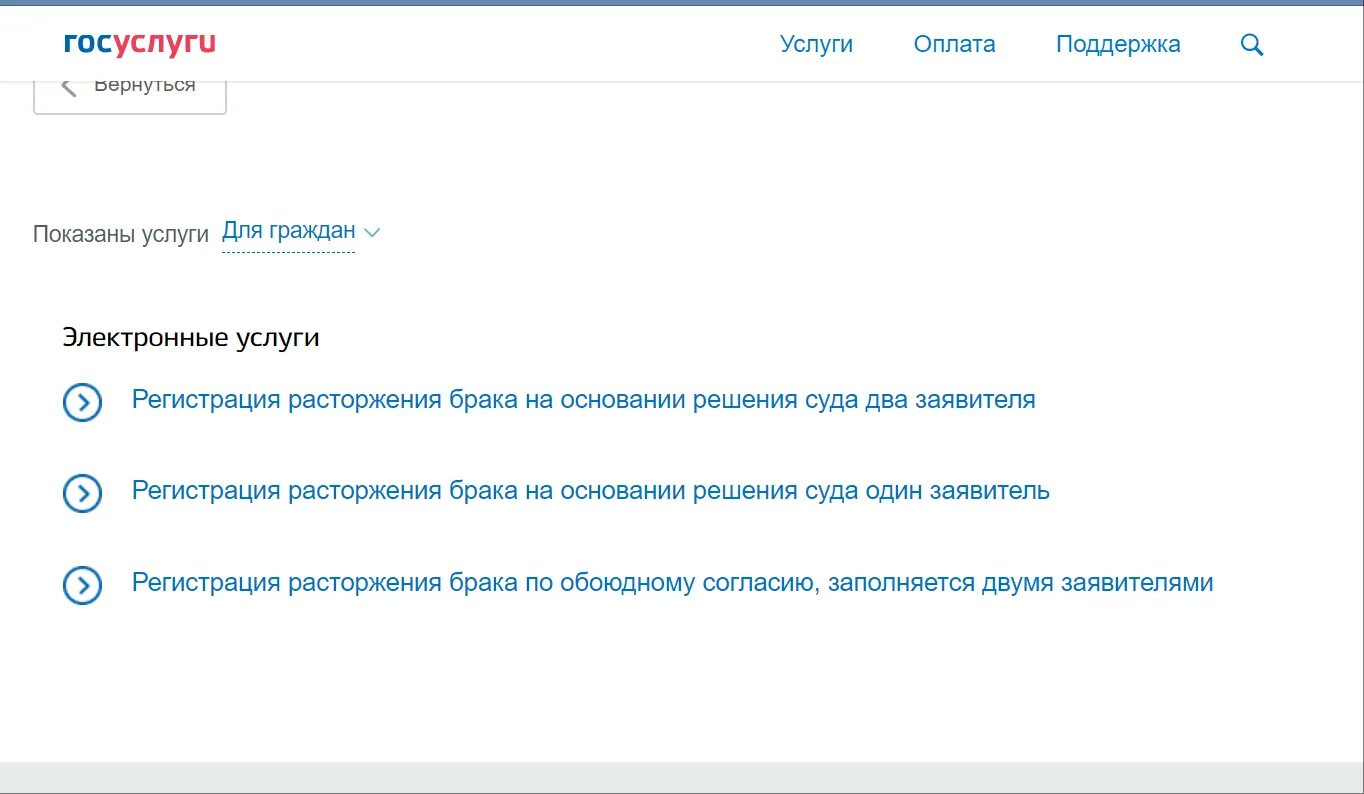Open the Услуги menu
Screen dimensions: 1364x794
tap(816, 44)
